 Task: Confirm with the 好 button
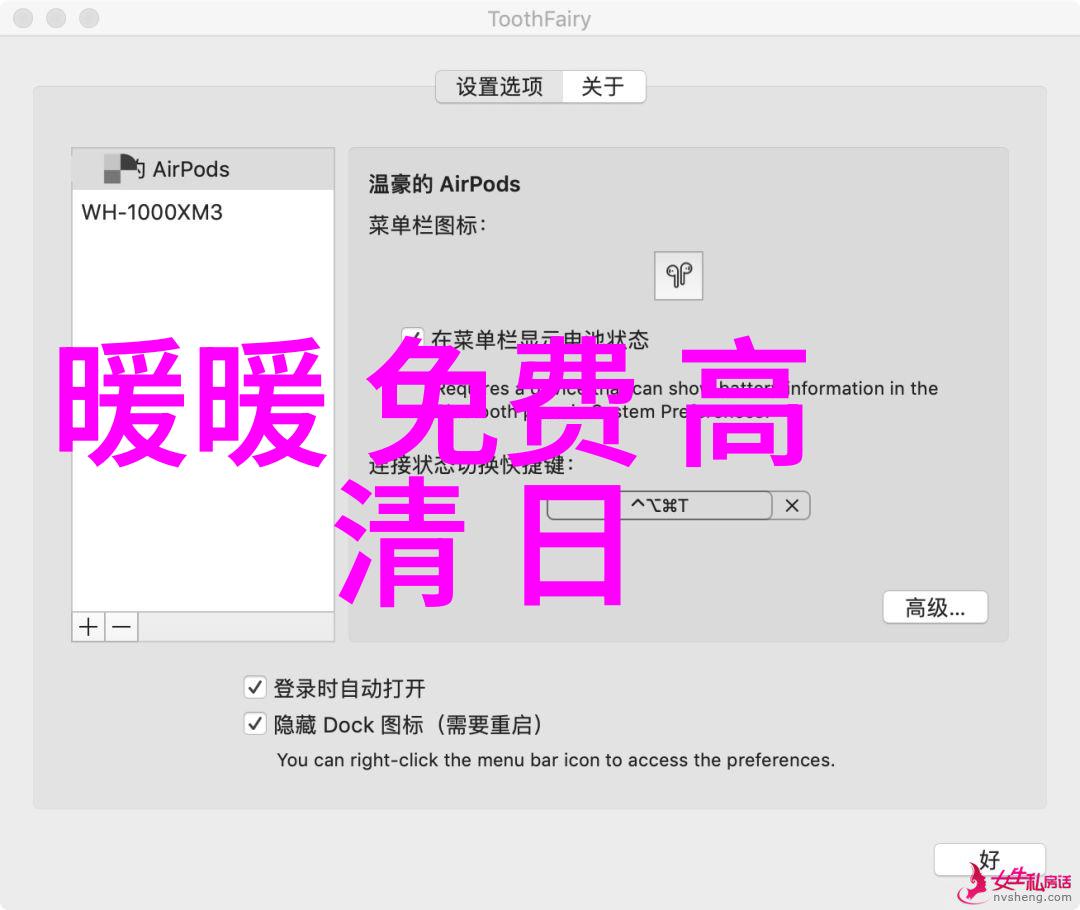(989, 860)
